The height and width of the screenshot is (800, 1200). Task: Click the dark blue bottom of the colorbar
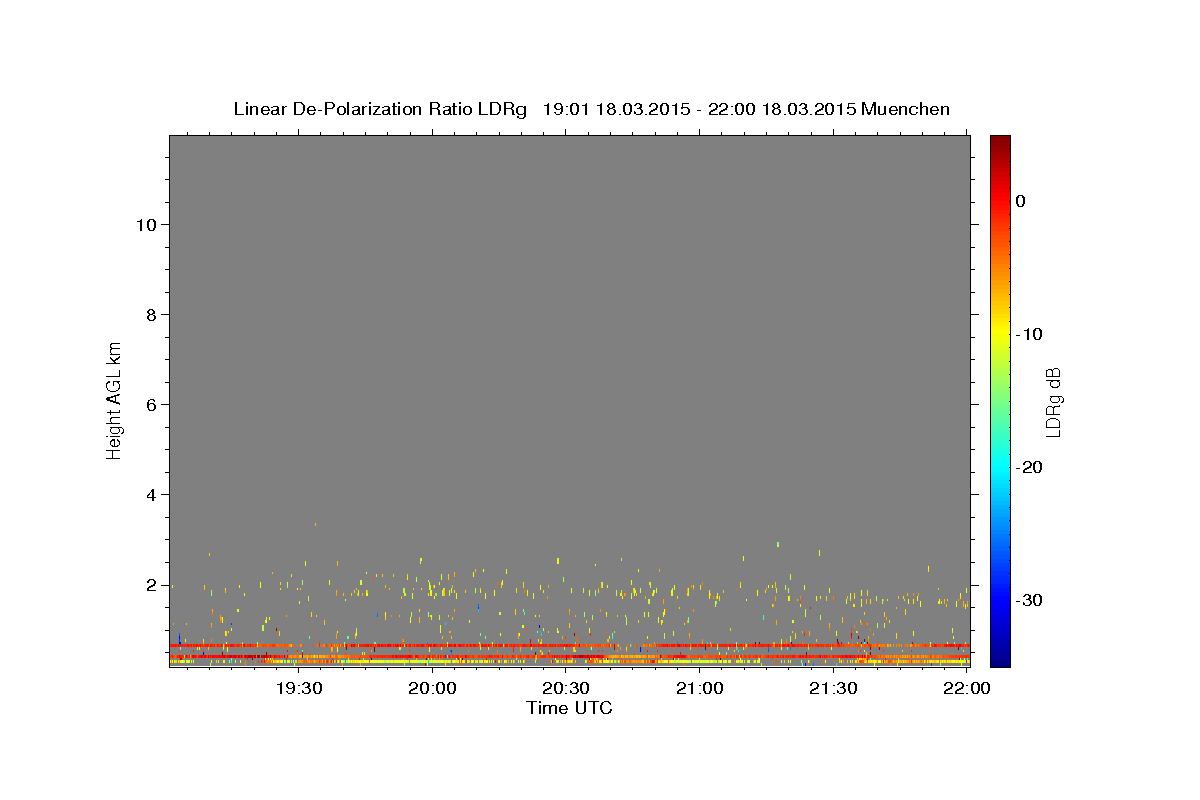[1000, 658]
